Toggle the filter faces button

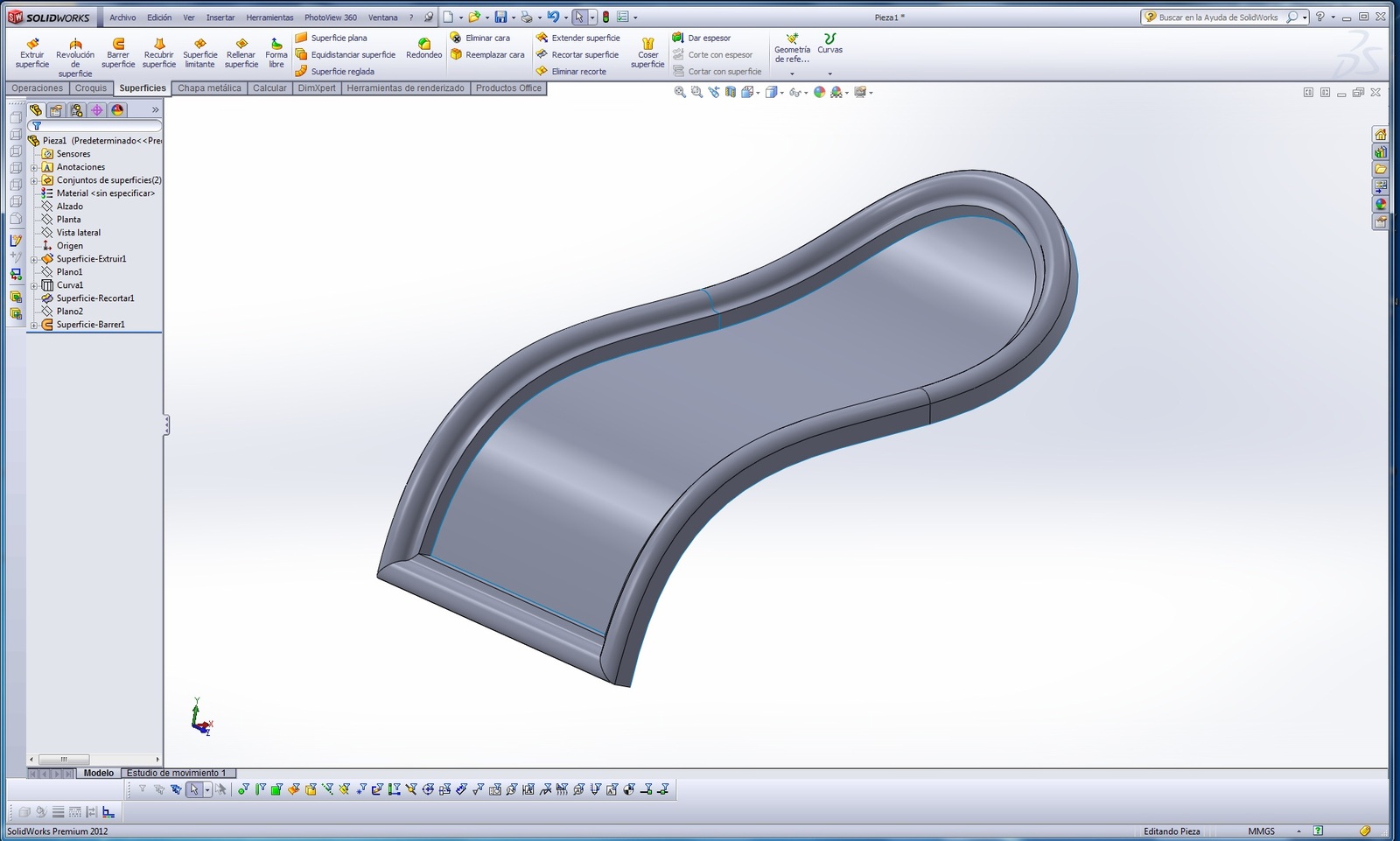click(x=276, y=789)
